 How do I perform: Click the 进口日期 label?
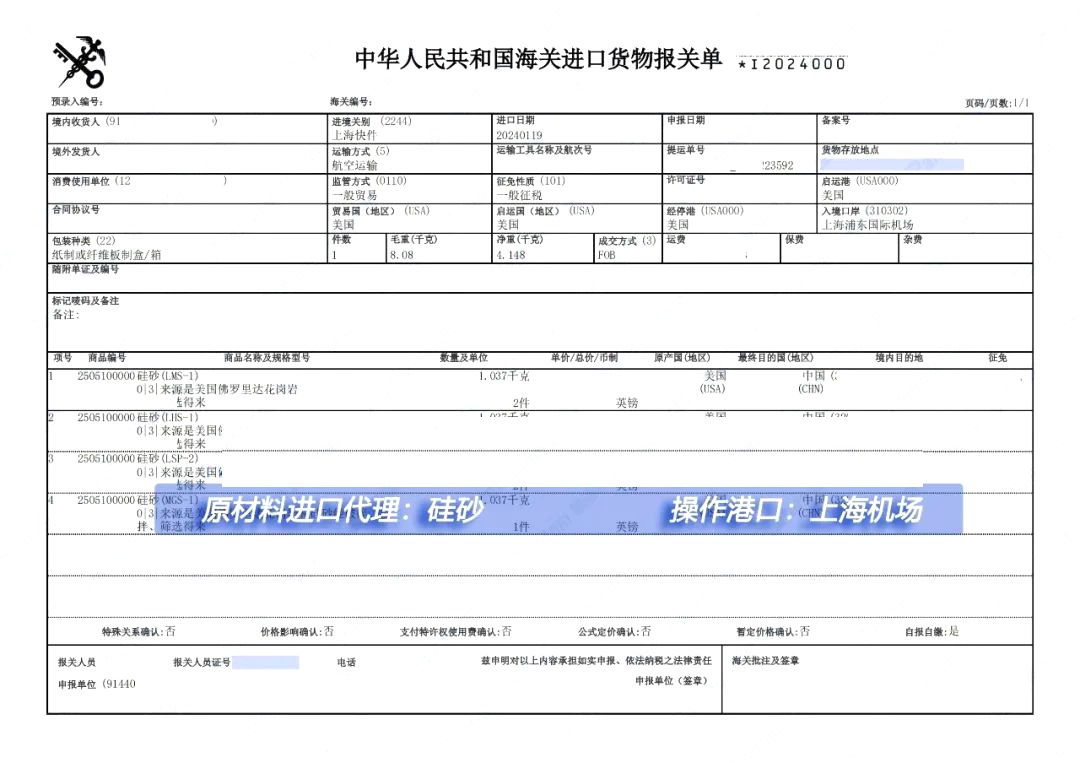point(515,120)
